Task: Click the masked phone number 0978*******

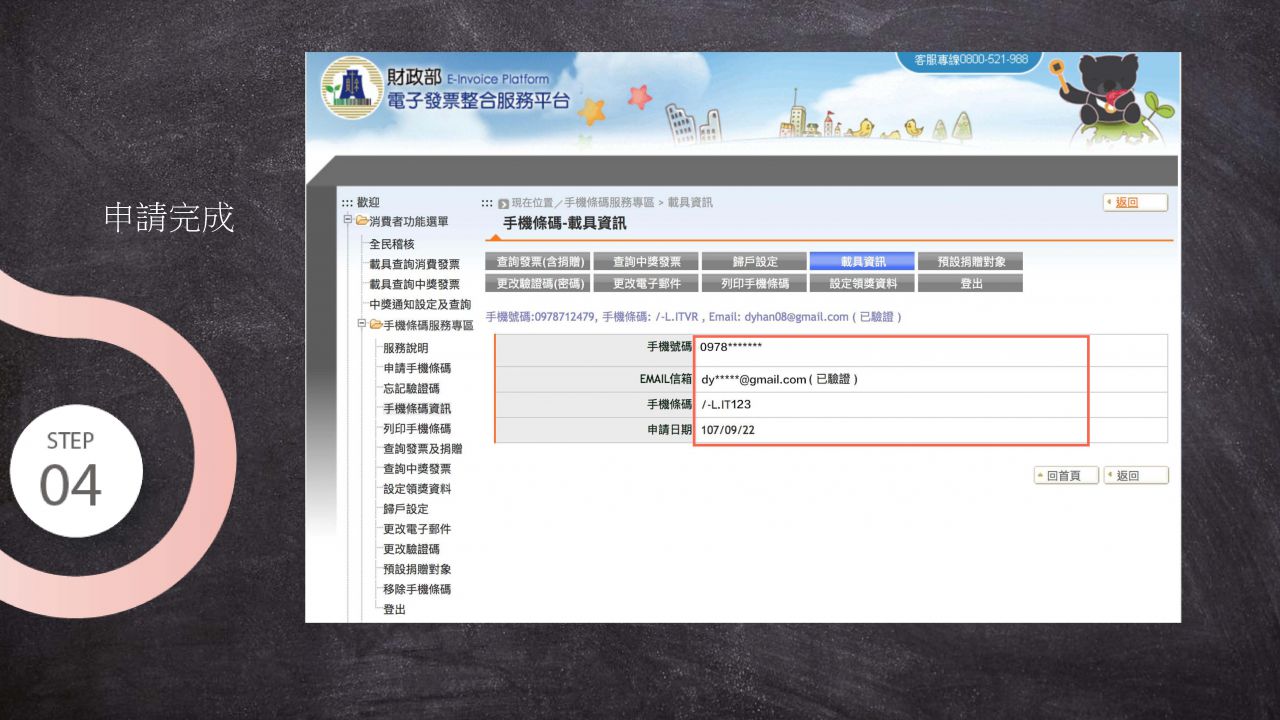Action: click(731, 347)
